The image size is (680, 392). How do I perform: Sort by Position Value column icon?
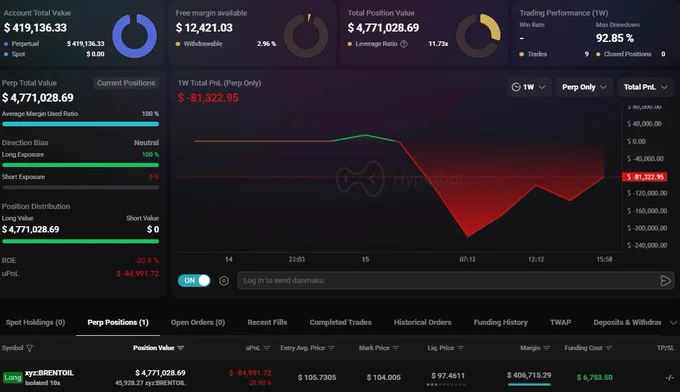tap(181, 348)
